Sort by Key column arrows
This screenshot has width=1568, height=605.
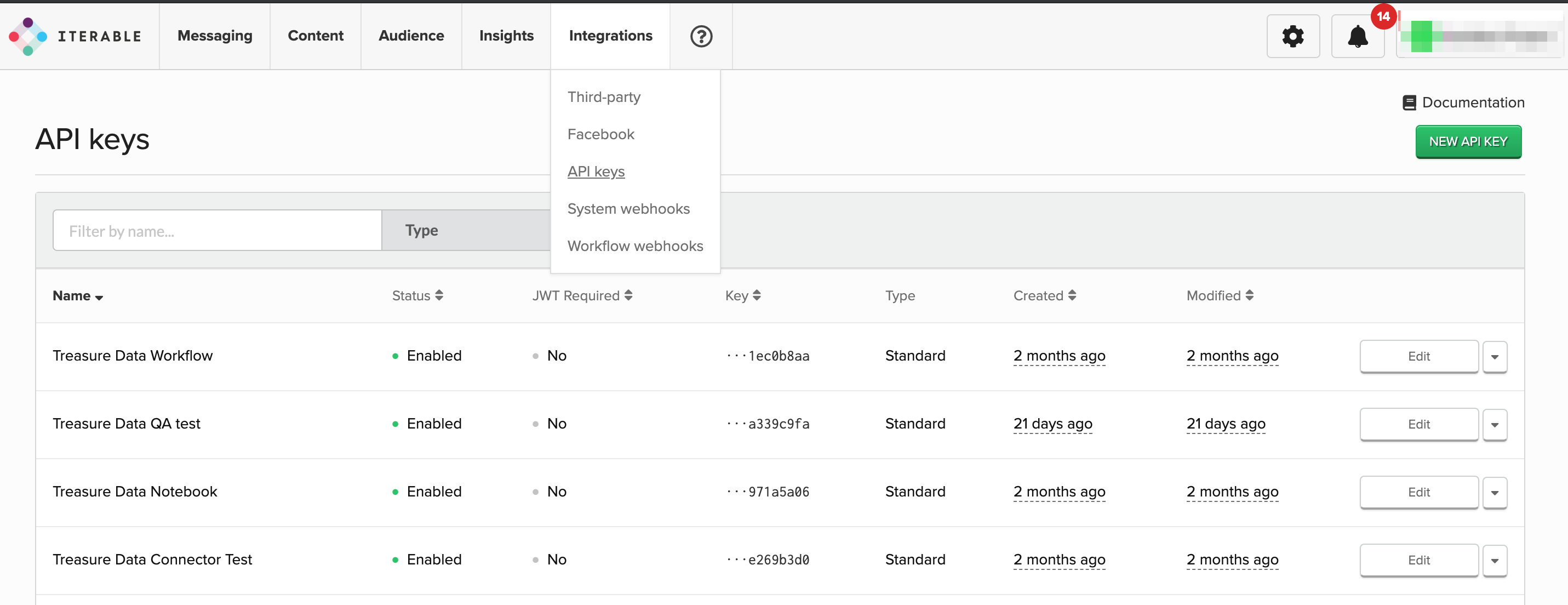[757, 296]
